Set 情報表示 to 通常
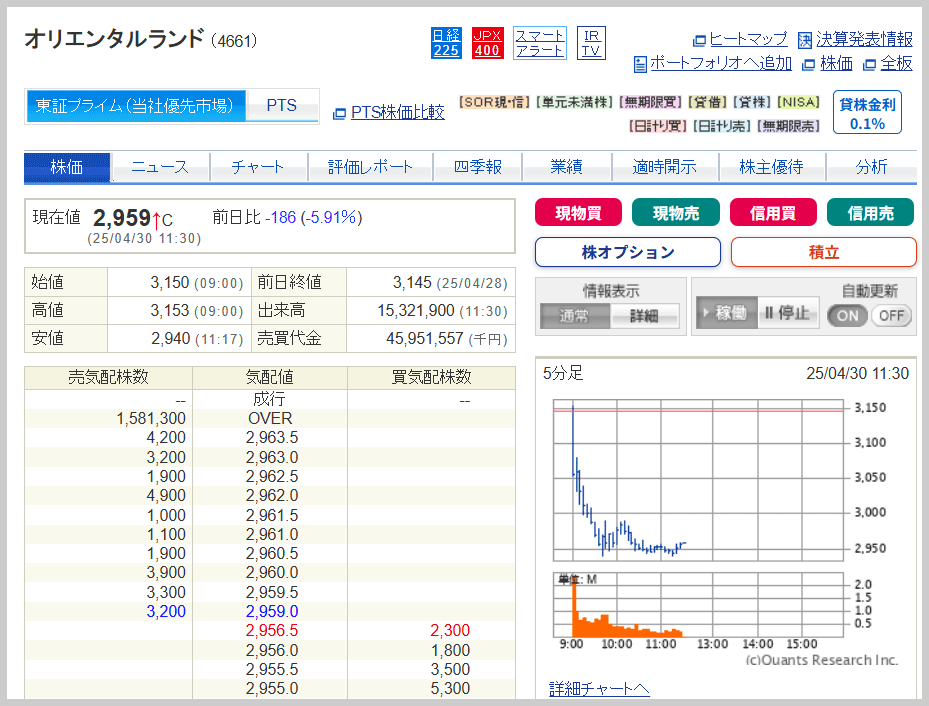Image resolution: width=929 pixels, height=706 pixels. (x=574, y=316)
